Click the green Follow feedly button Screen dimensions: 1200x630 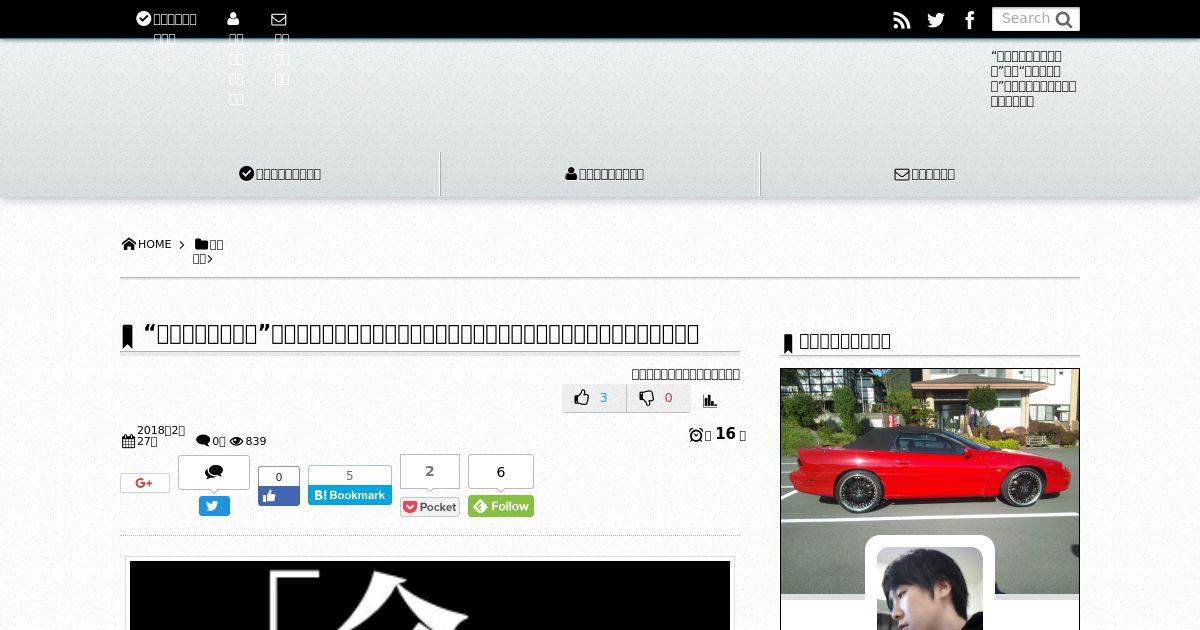501,506
